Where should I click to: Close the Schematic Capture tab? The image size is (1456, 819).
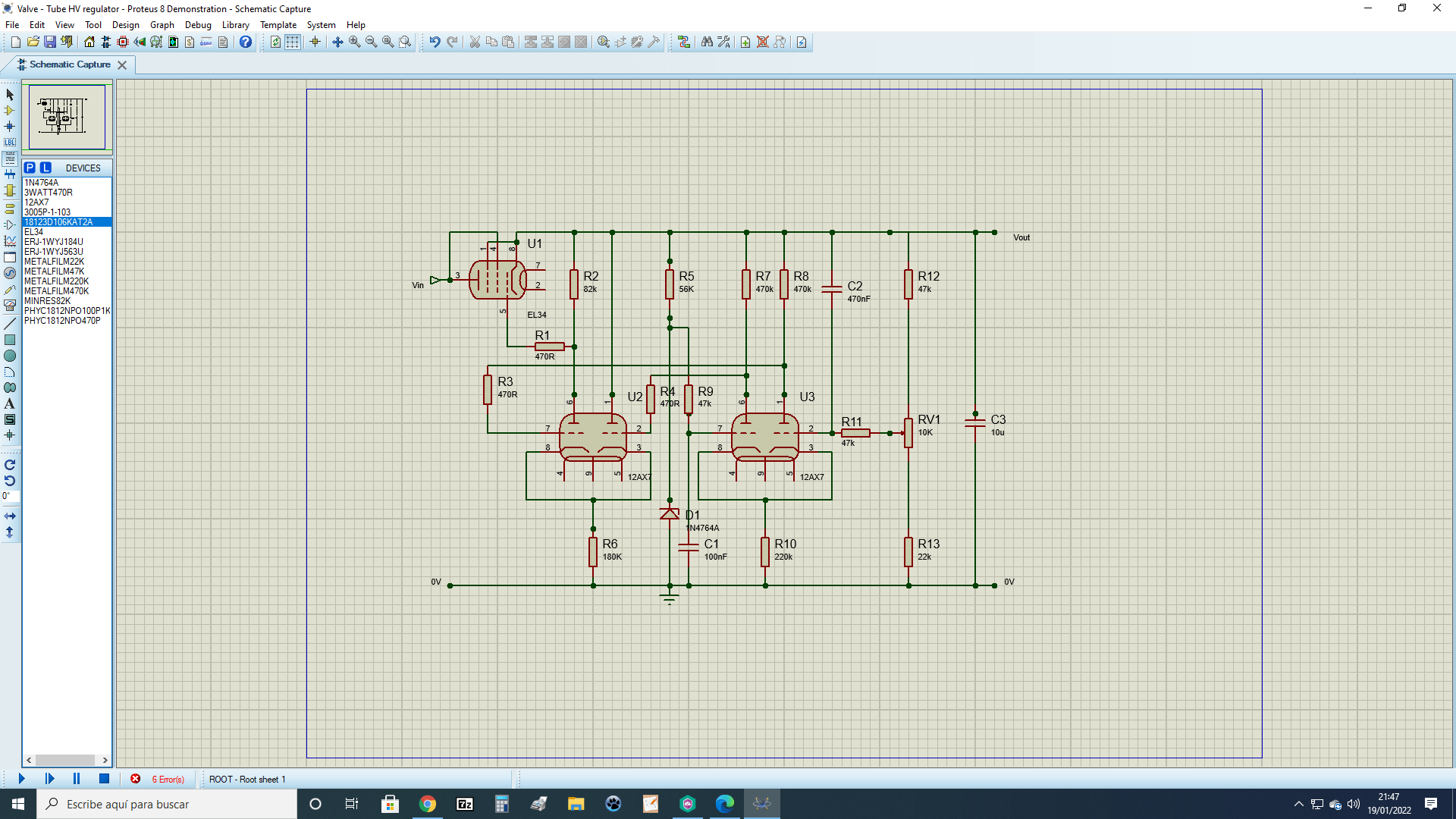(122, 65)
